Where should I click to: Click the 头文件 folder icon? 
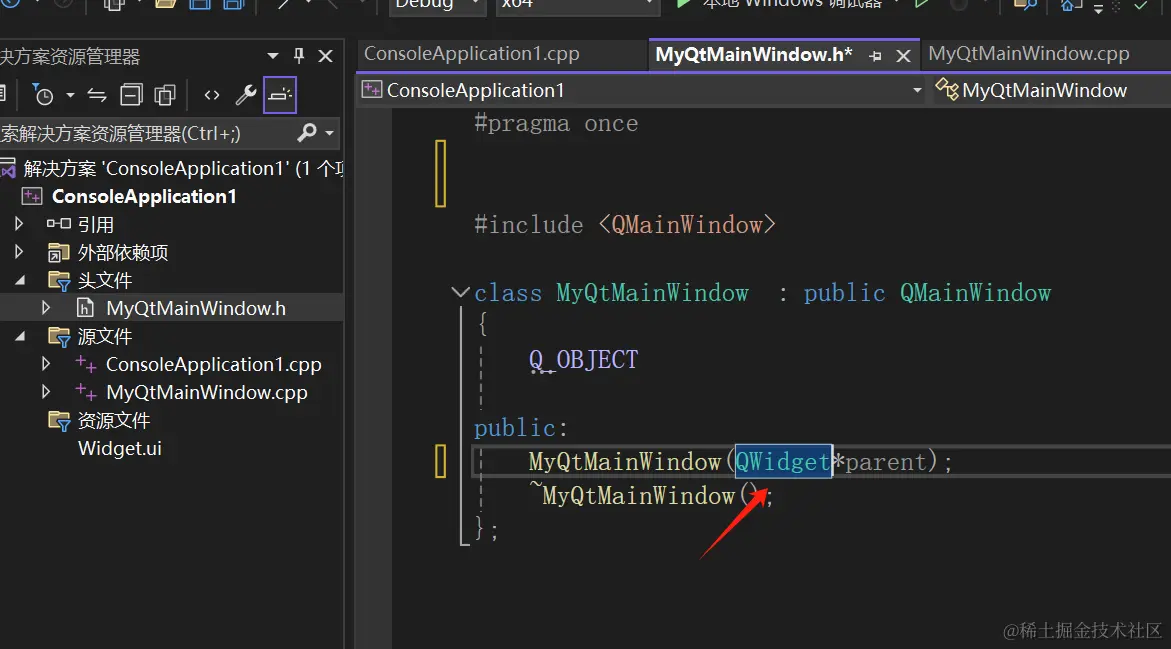tap(59, 281)
